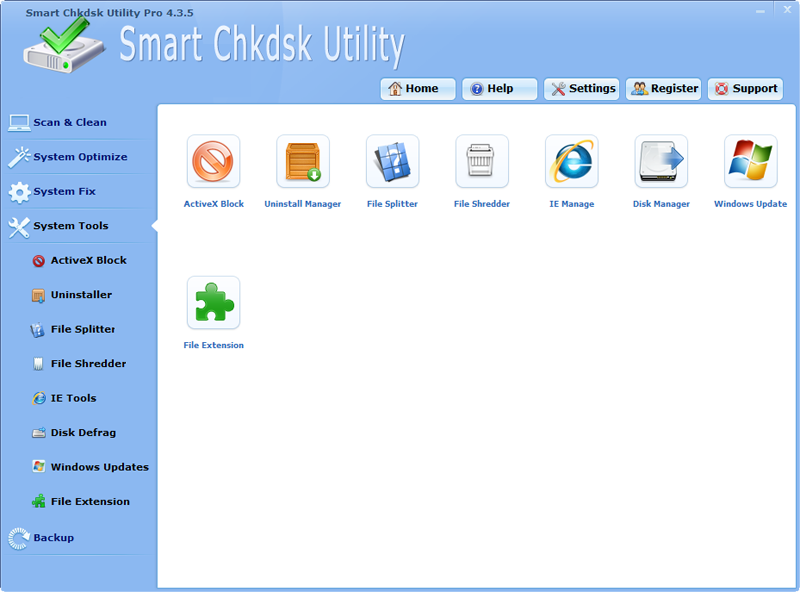
Task: Click the Disk Defrag sidebar icon
Action: [x=39, y=433]
